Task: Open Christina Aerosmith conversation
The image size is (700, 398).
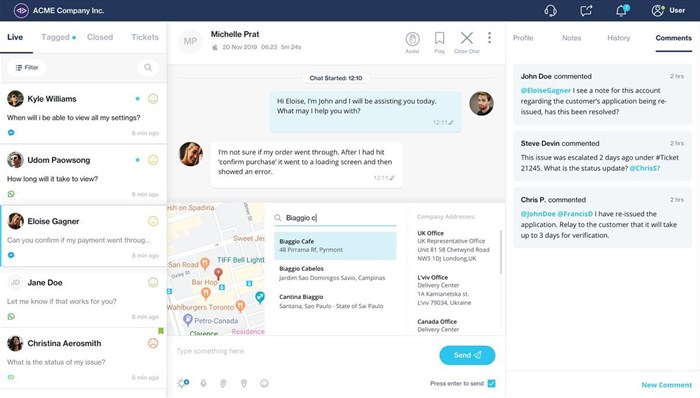Action: click(83, 358)
